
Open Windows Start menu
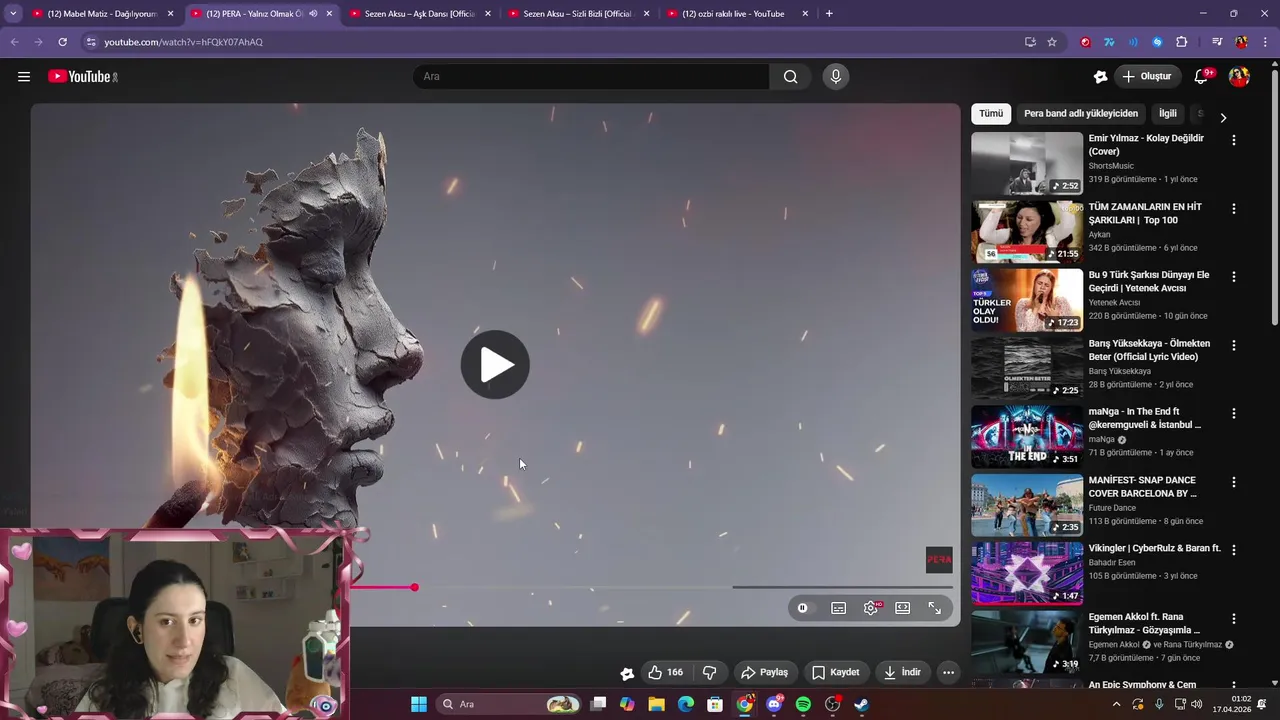tap(419, 704)
